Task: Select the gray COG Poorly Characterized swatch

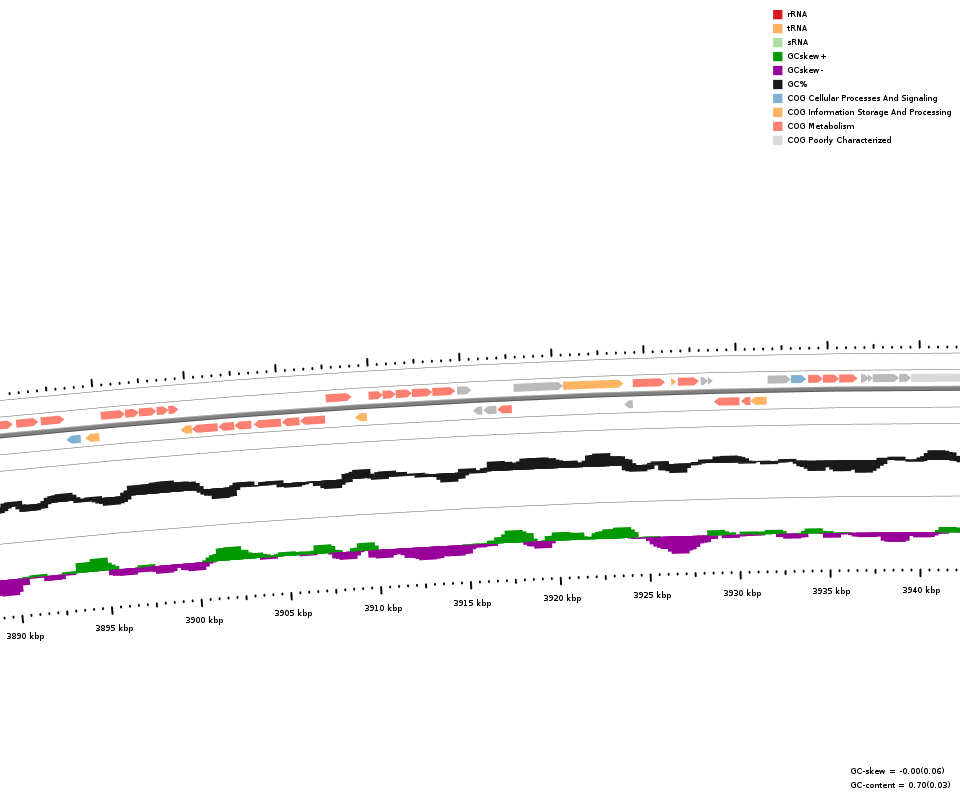Action: 778,141
